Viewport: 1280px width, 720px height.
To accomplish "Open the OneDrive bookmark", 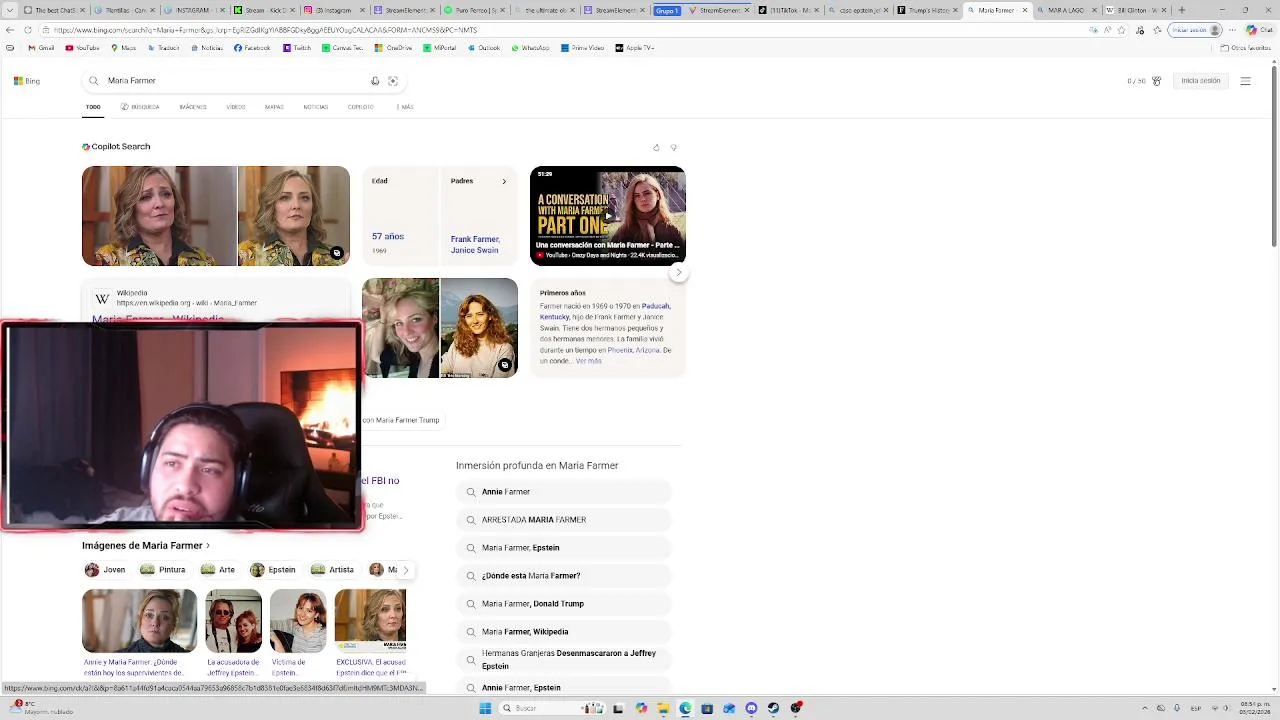I will click(x=393, y=48).
